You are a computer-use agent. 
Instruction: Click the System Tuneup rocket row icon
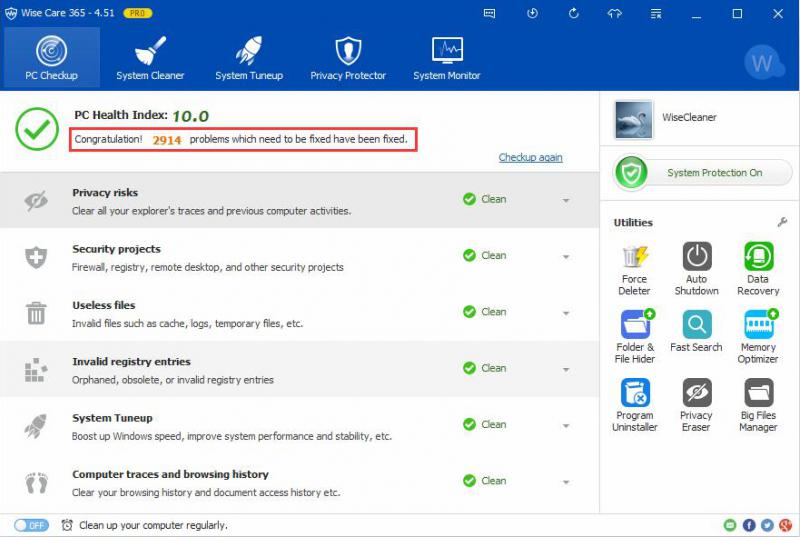point(36,426)
